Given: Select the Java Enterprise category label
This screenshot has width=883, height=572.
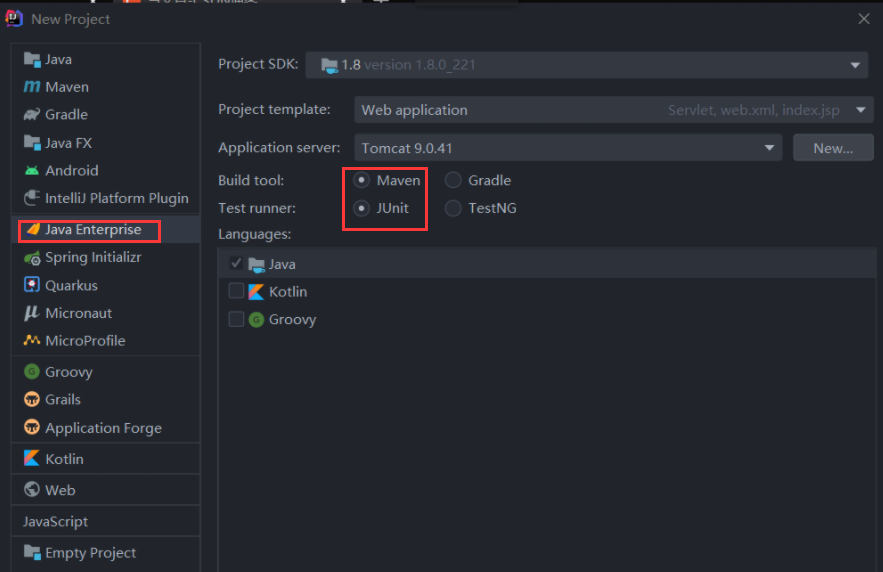Looking at the screenshot, I should click(93, 230).
